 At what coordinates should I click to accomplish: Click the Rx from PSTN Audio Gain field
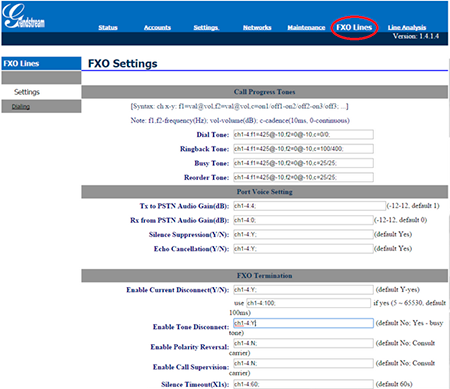point(303,220)
